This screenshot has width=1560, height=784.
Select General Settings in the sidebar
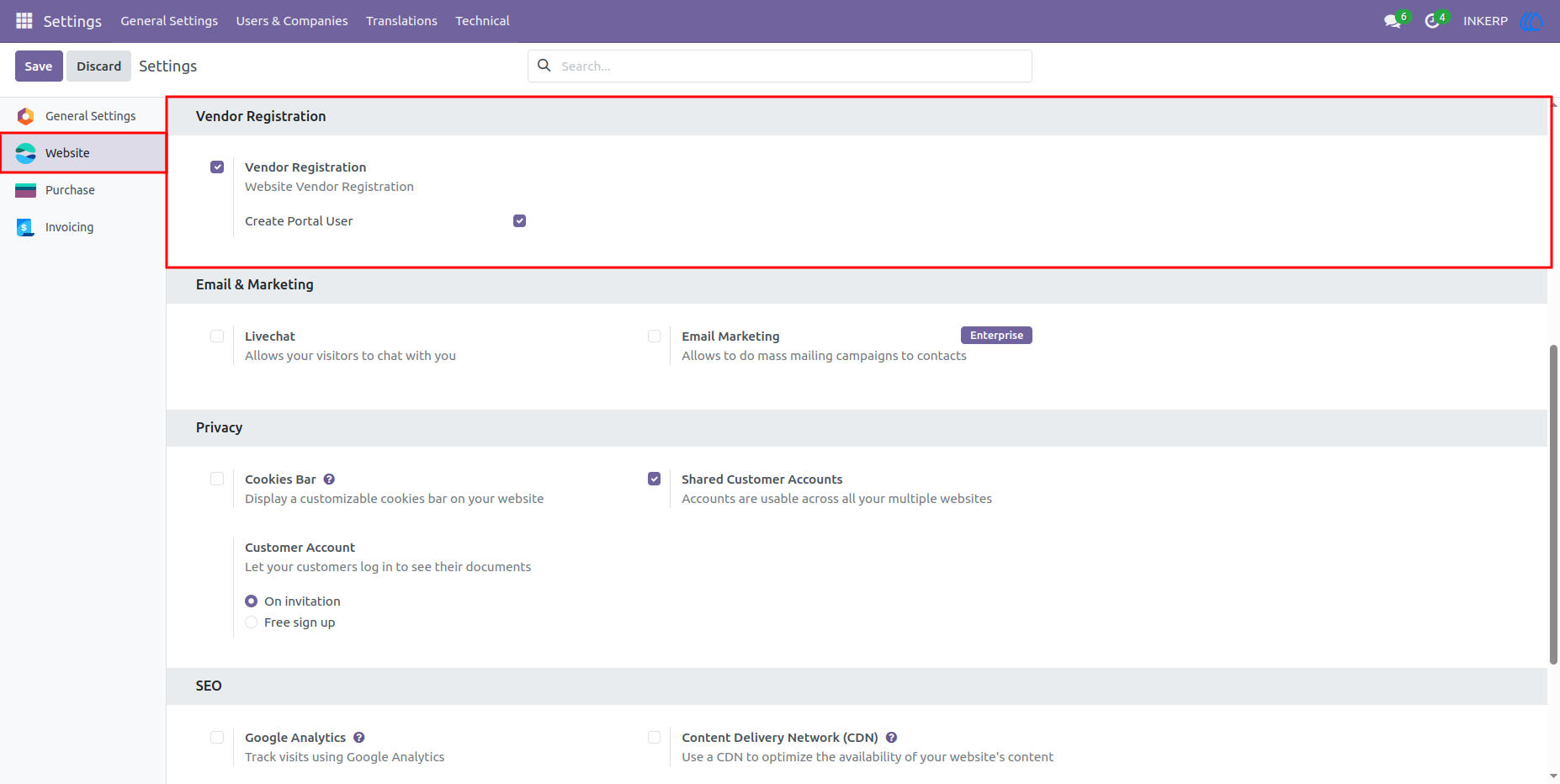tap(82, 116)
